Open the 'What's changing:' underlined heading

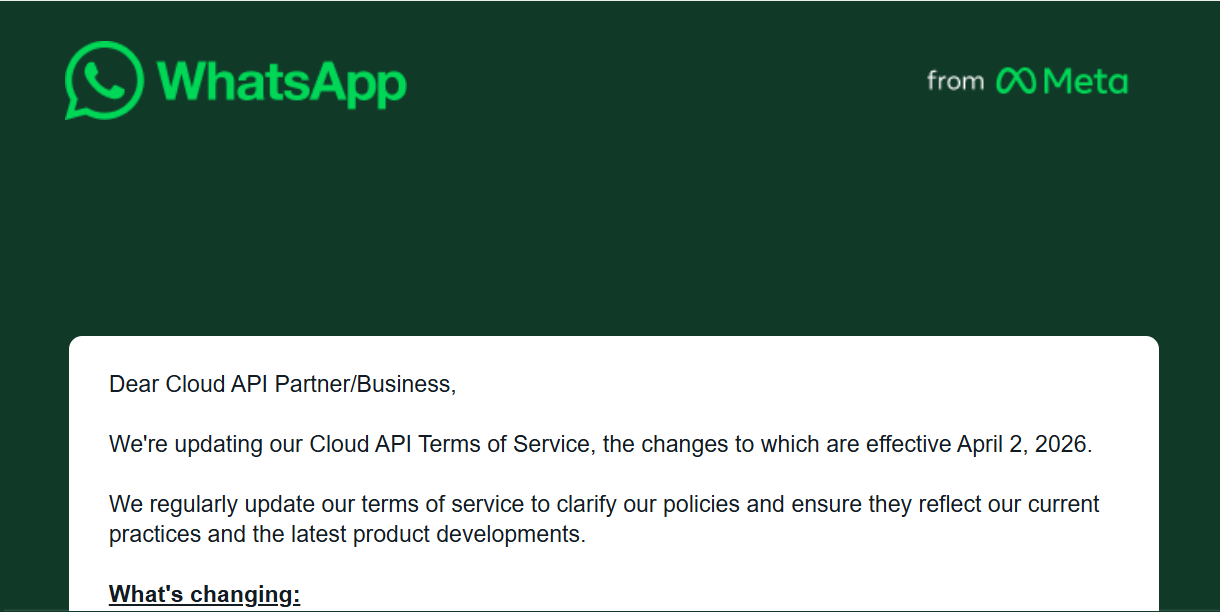coord(204,593)
